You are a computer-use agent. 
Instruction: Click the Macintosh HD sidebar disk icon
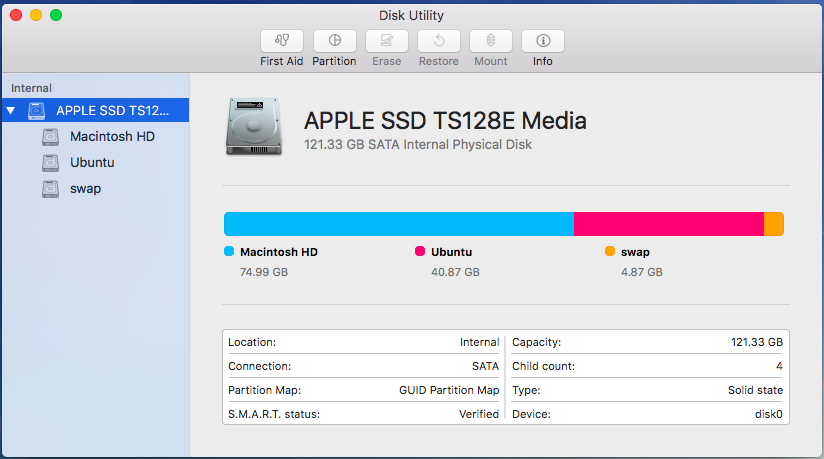(50, 137)
